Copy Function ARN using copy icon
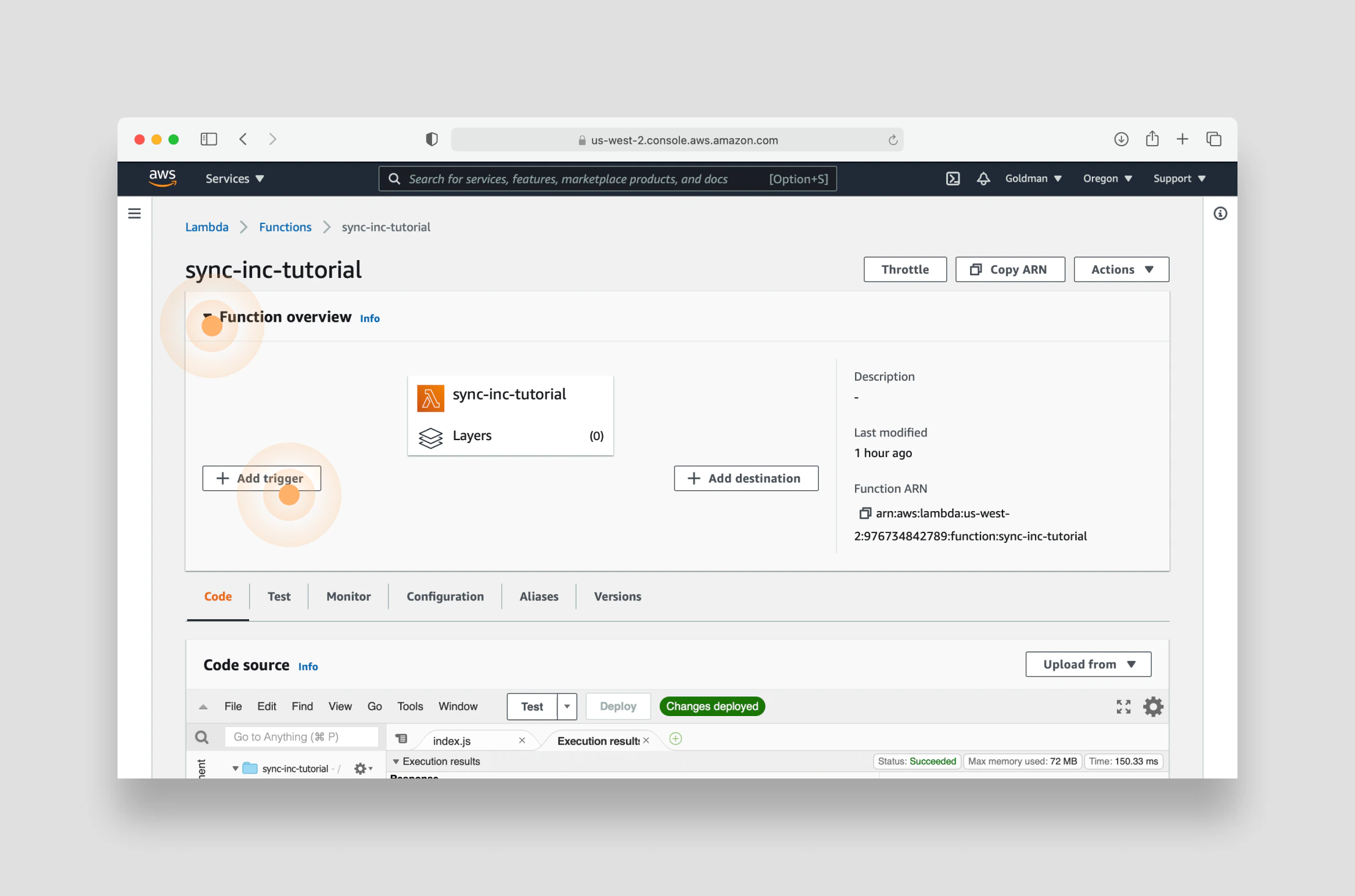The image size is (1355, 896). (x=864, y=513)
